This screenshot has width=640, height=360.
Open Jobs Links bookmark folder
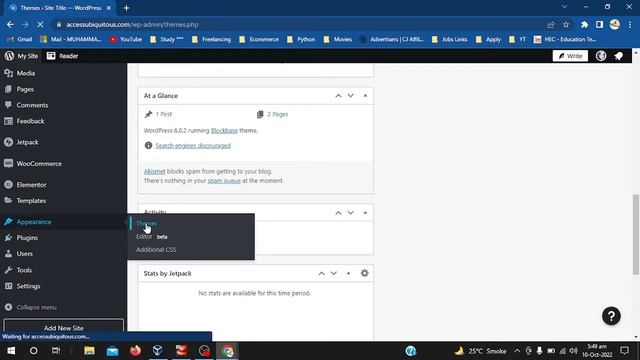449,39
